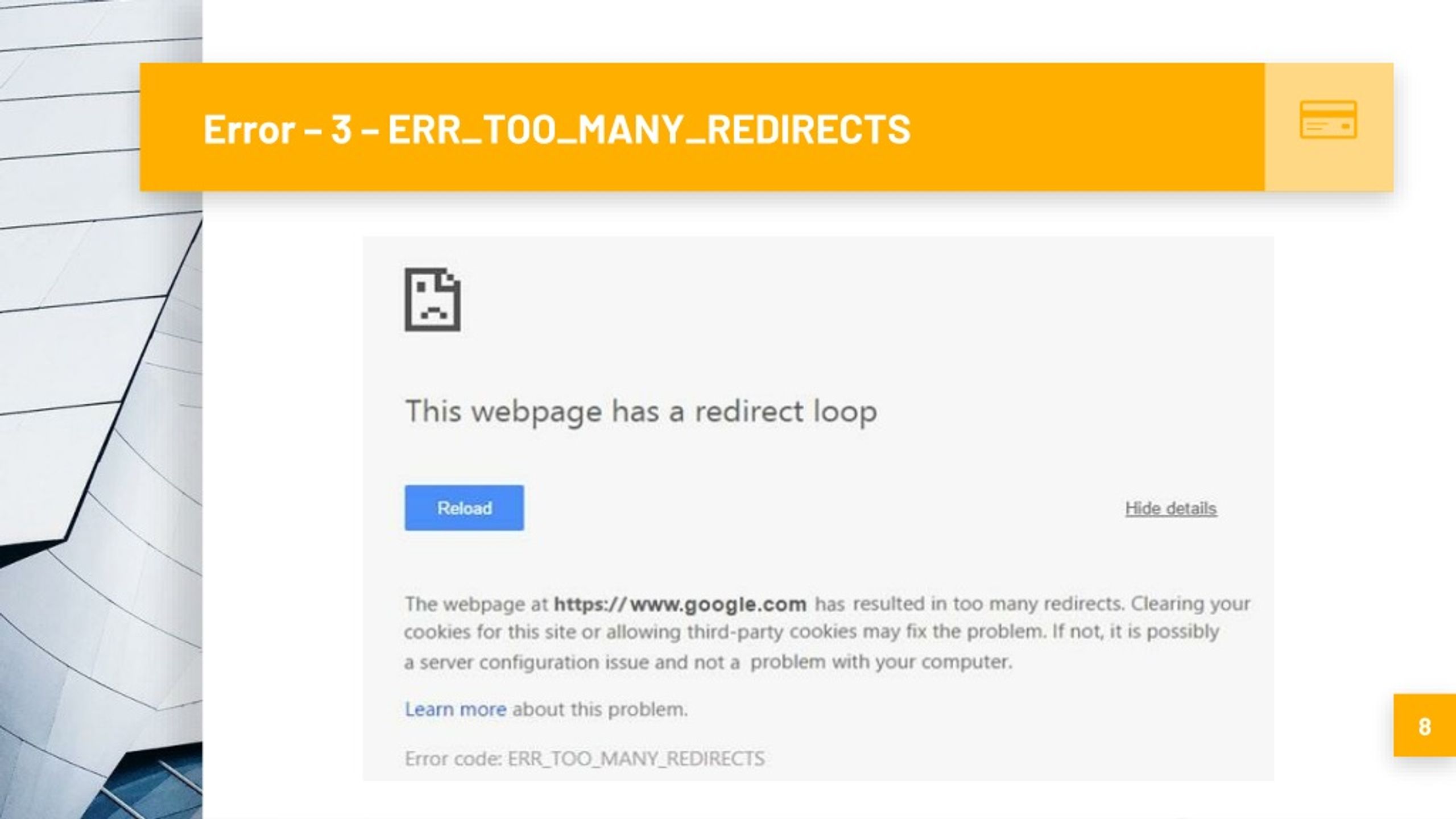This screenshot has height=819, width=1456.
Task: Click the sad page error icon
Action: point(433,300)
